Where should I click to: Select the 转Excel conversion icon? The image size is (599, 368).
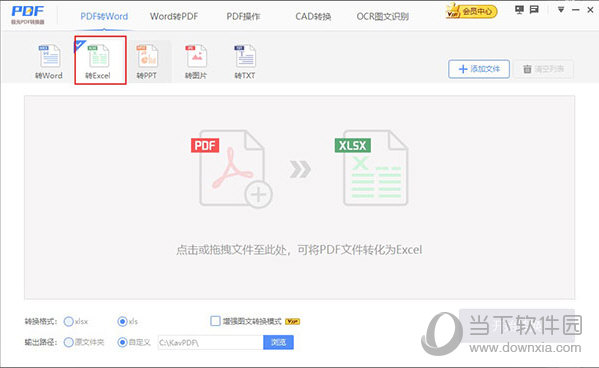99,61
